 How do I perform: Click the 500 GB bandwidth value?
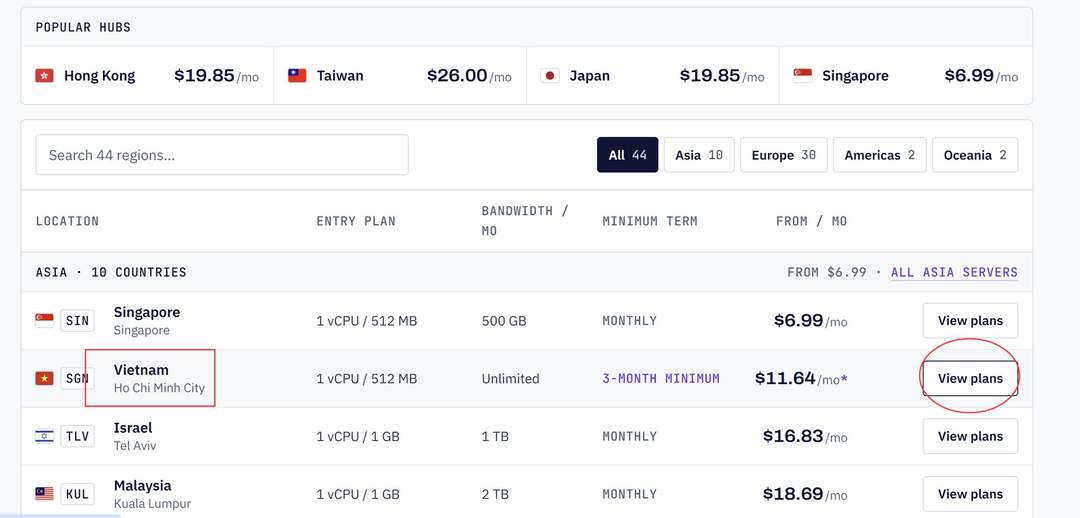point(504,320)
